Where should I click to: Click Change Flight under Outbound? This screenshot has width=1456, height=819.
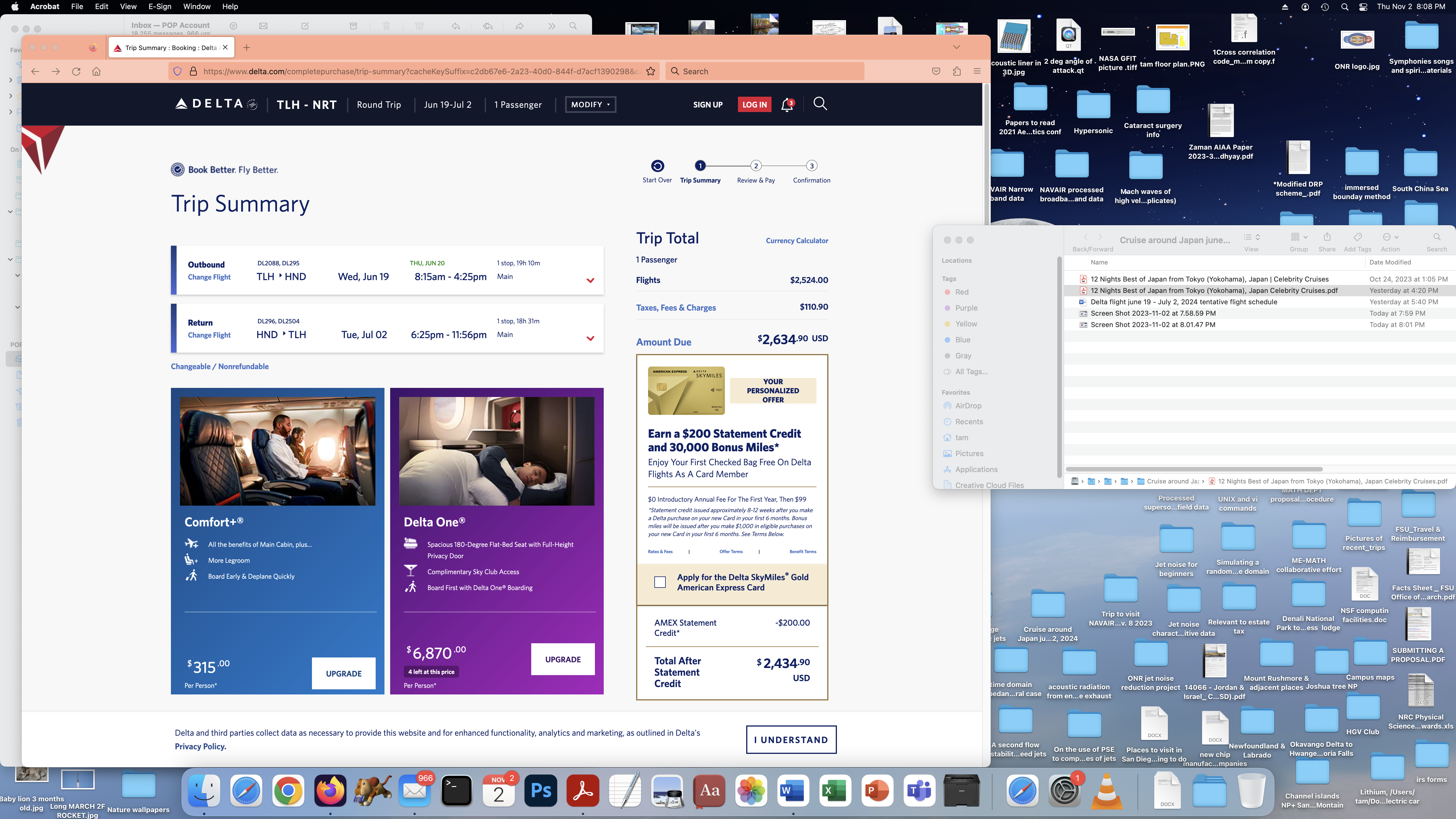209,277
